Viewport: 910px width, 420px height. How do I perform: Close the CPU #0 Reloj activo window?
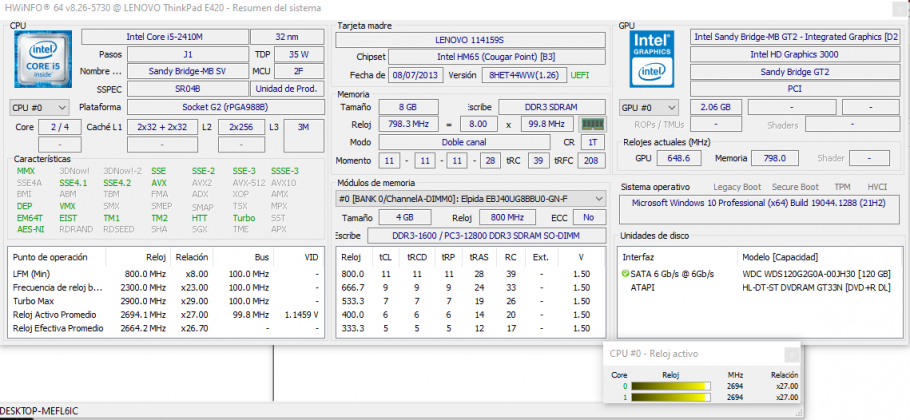[791, 355]
